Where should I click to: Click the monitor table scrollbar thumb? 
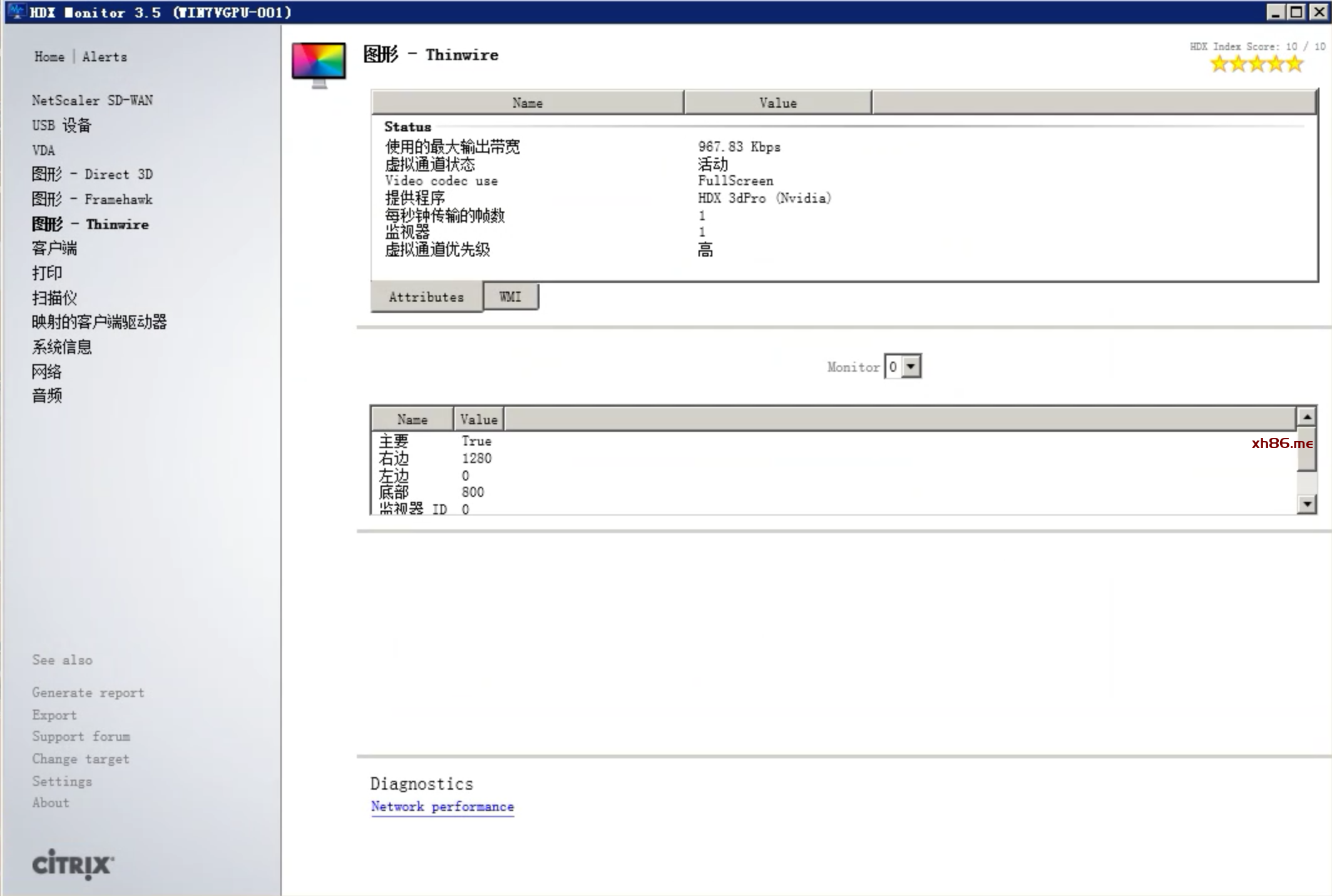click(1306, 449)
